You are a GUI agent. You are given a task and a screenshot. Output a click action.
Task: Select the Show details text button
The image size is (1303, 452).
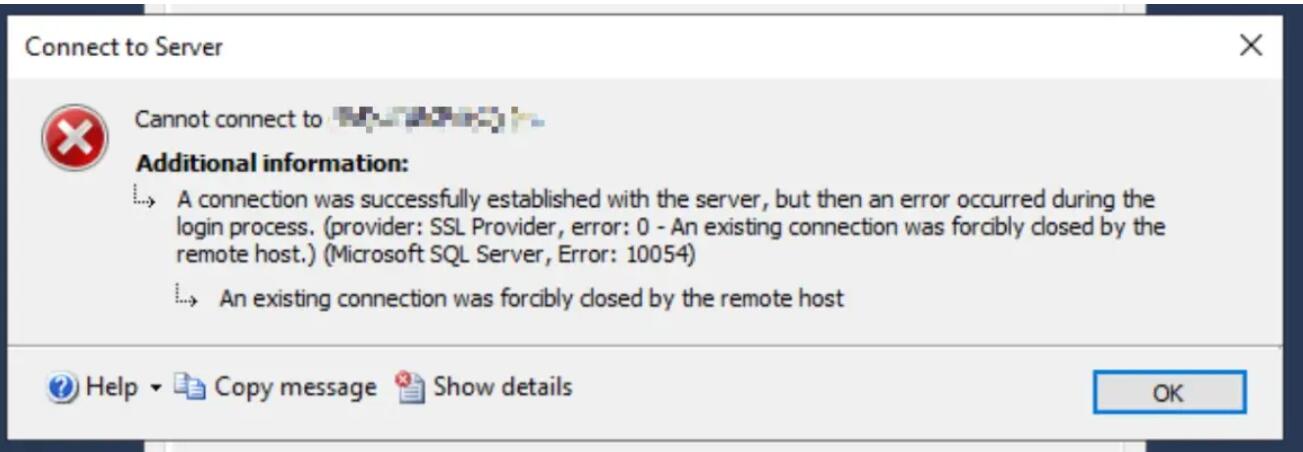502,387
